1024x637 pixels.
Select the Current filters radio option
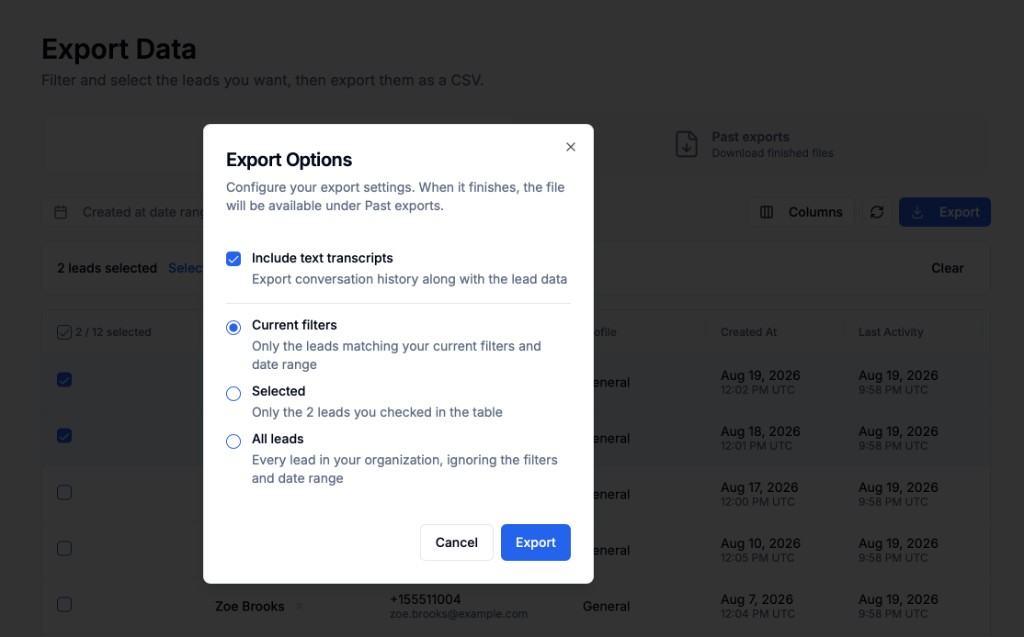coord(233,327)
